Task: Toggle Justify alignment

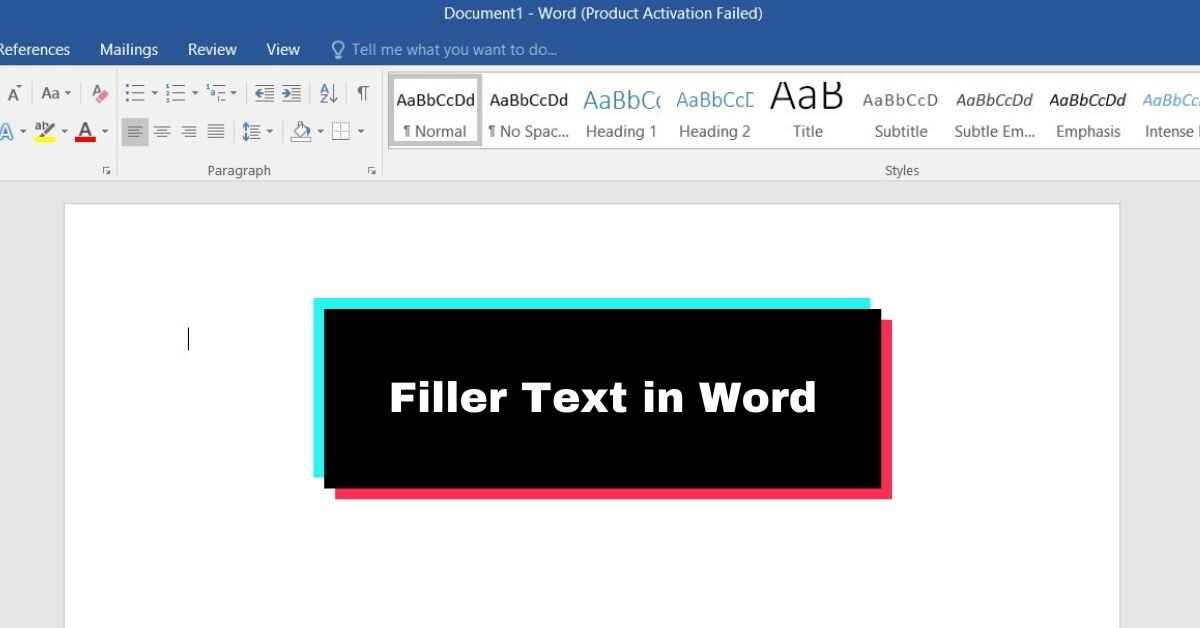Action: point(216,131)
